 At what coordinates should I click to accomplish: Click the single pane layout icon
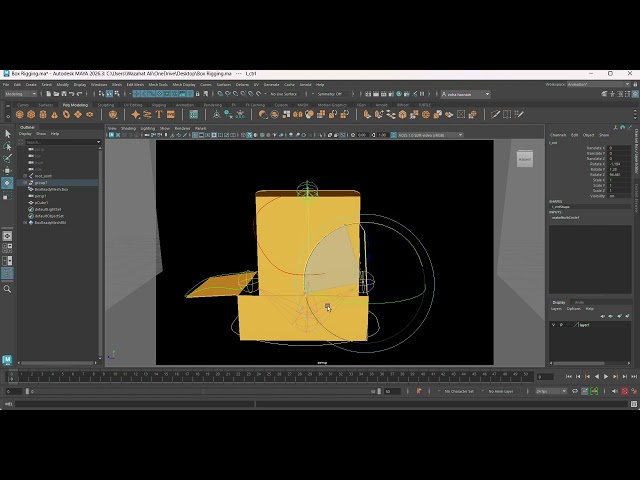pyautogui.click(x=7, y=236)
